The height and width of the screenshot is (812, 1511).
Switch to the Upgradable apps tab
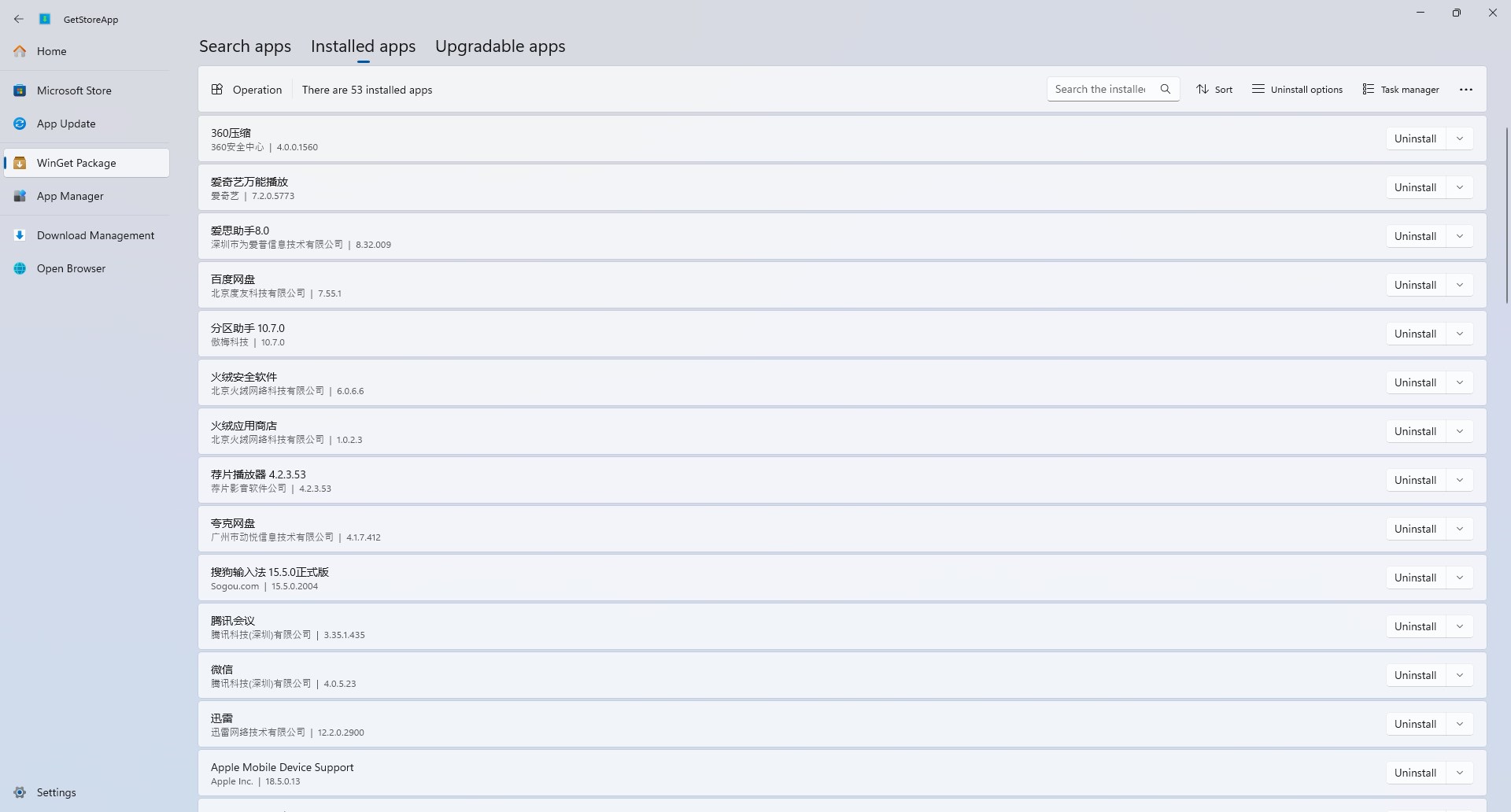click(x=500, y=46)
